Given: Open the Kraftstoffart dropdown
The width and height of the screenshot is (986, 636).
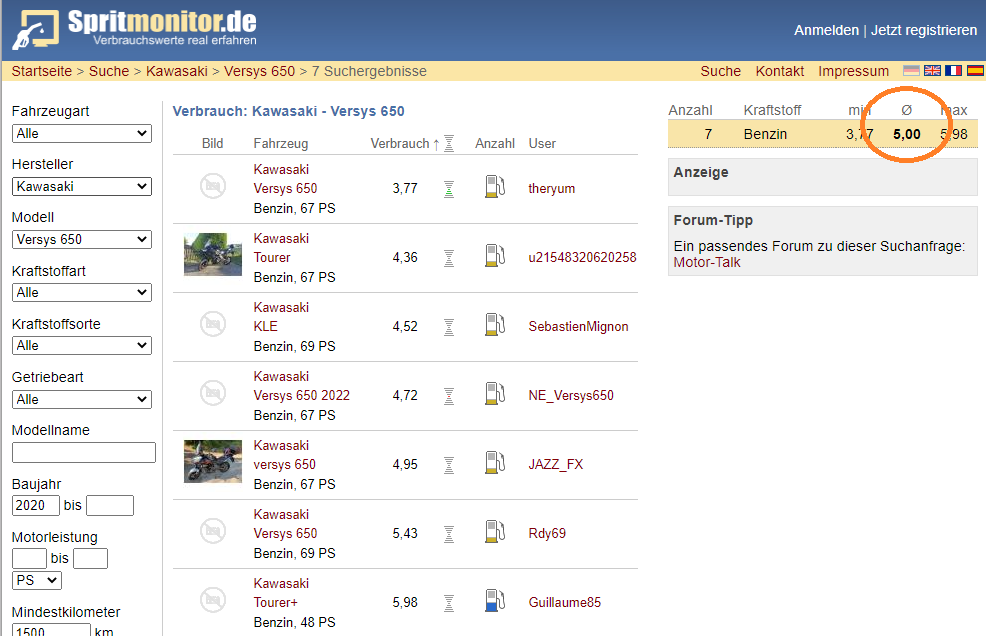Looking at the screenshot, I should tap(82, 293).
